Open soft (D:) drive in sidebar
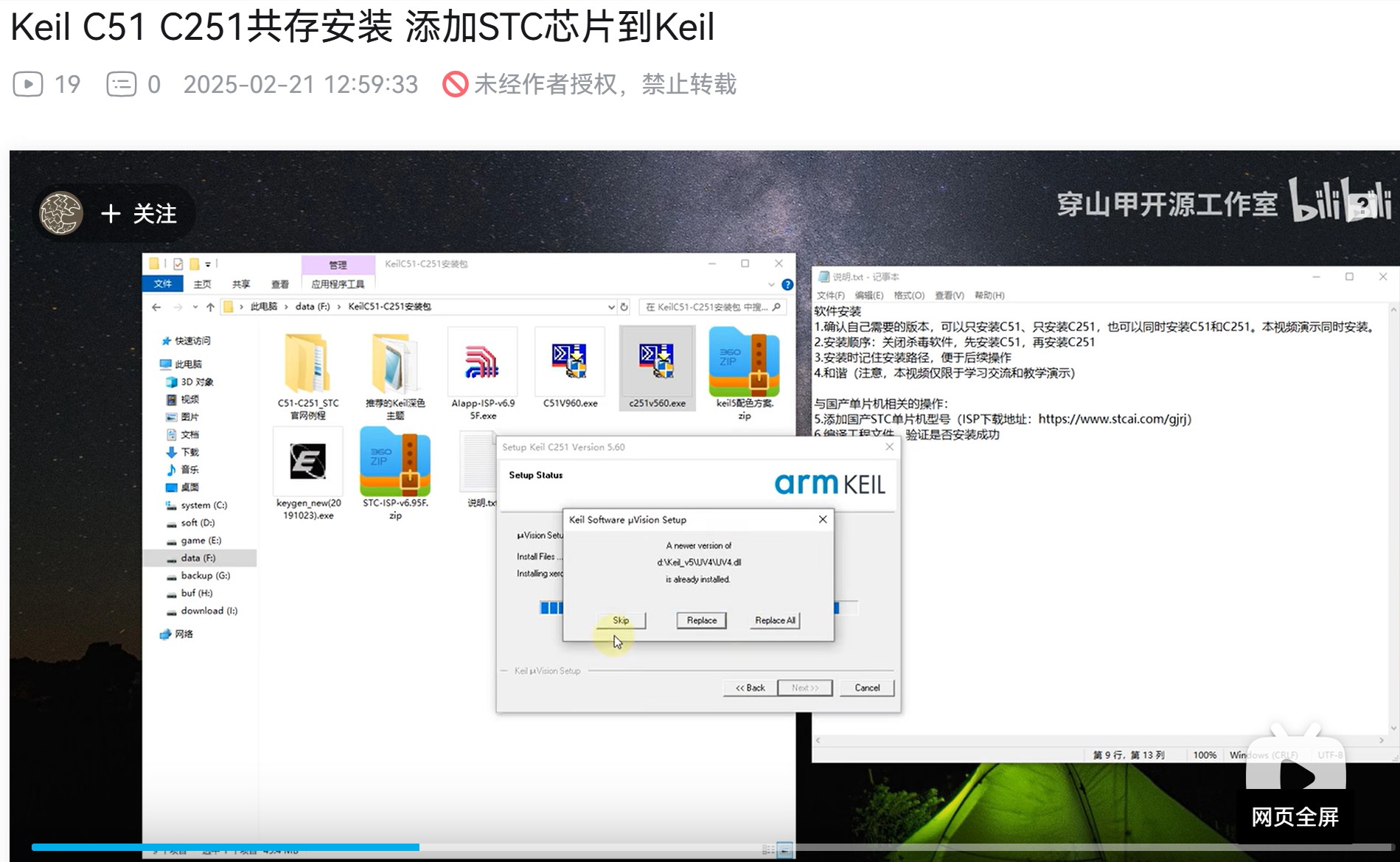The width and height of the screenshot is (1400, 862). [x=191, y=523]
